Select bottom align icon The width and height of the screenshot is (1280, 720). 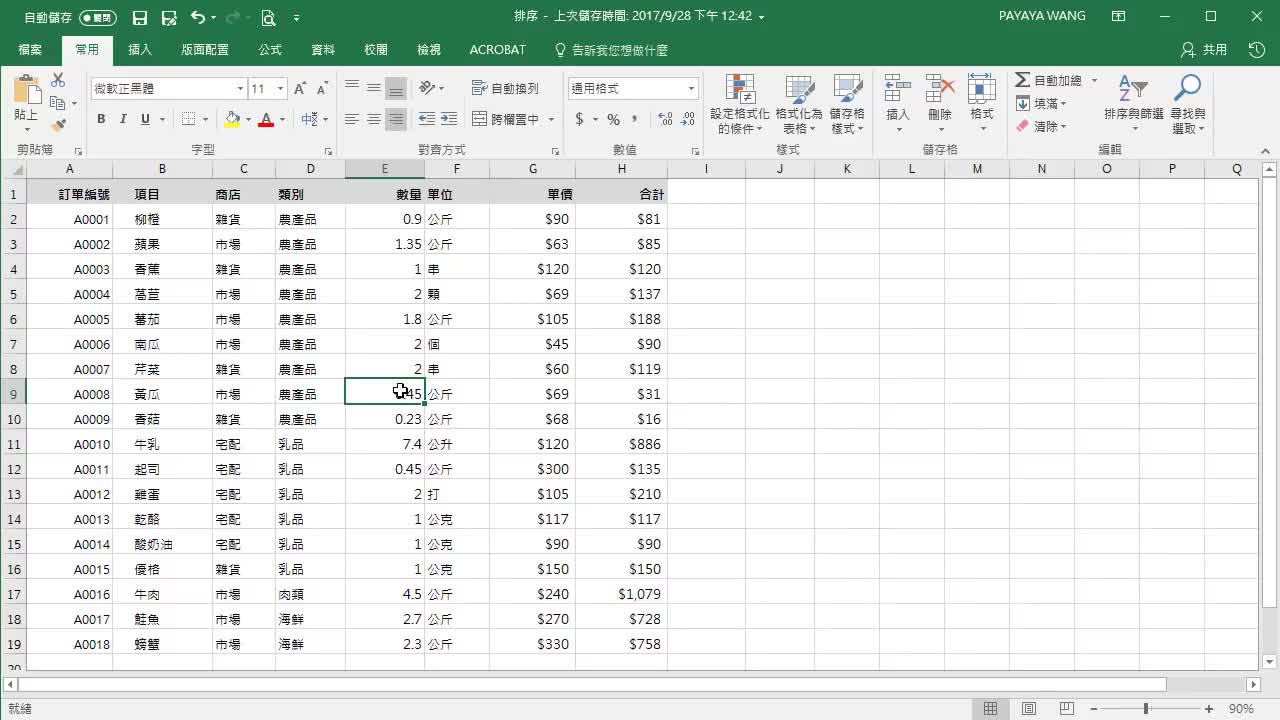(396, 89)
